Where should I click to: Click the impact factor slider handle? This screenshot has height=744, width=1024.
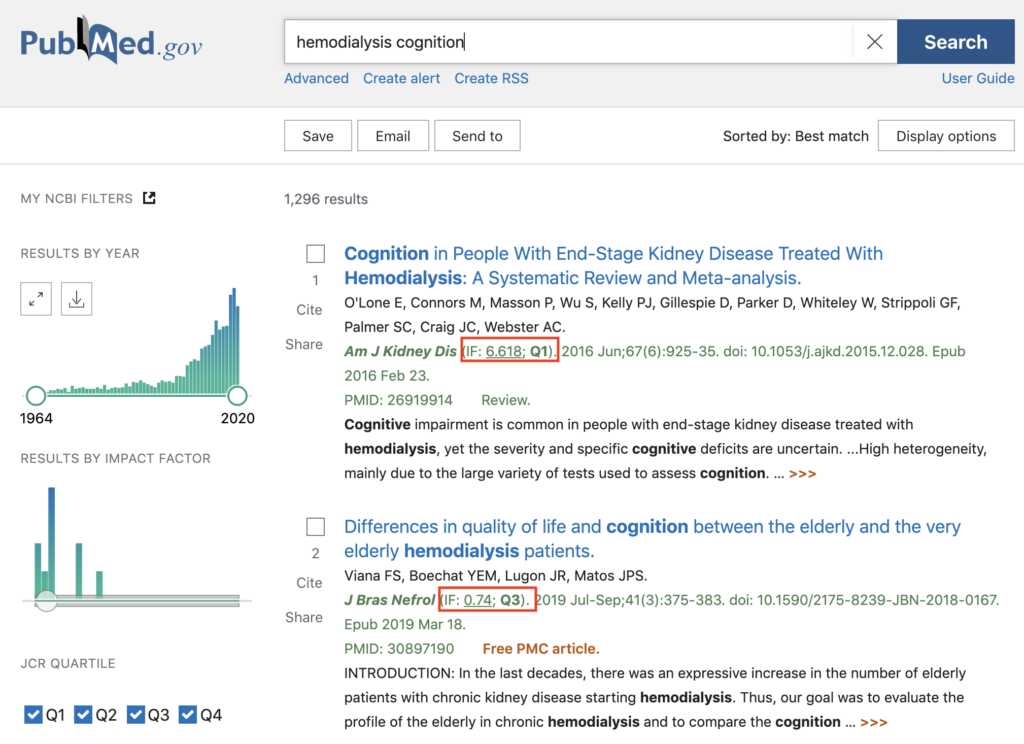point(46,600)
